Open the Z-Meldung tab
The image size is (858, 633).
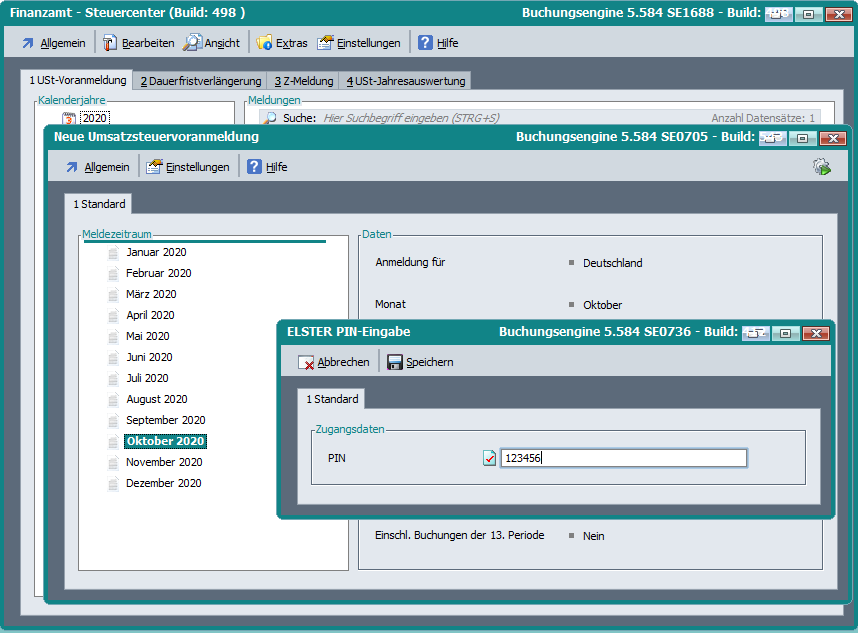(x=303, y=81)
